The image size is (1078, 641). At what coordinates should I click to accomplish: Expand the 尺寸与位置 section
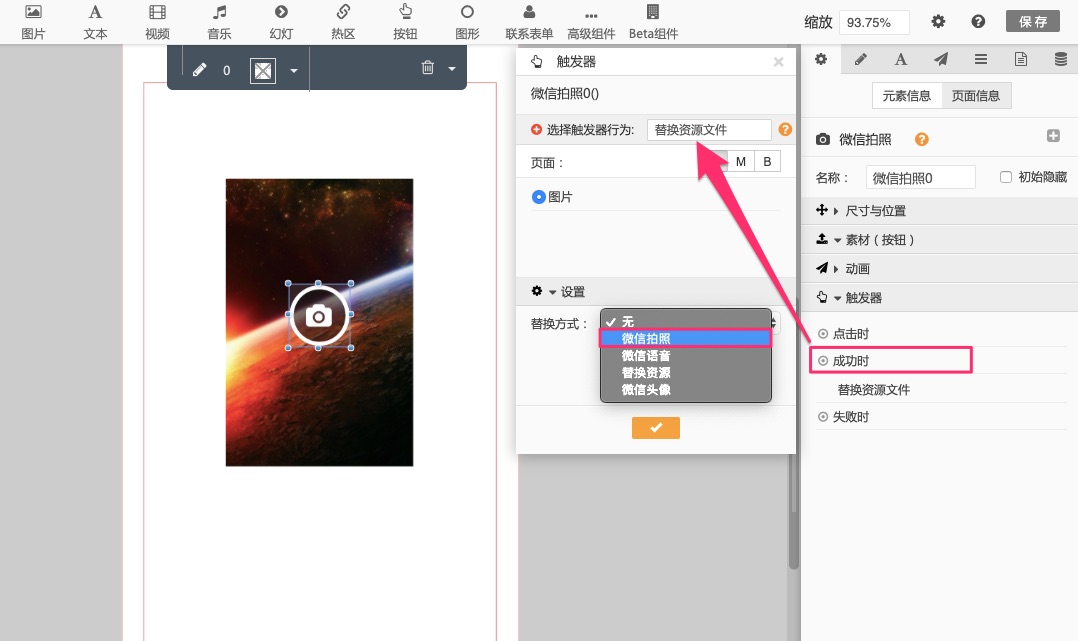point(875,211)
